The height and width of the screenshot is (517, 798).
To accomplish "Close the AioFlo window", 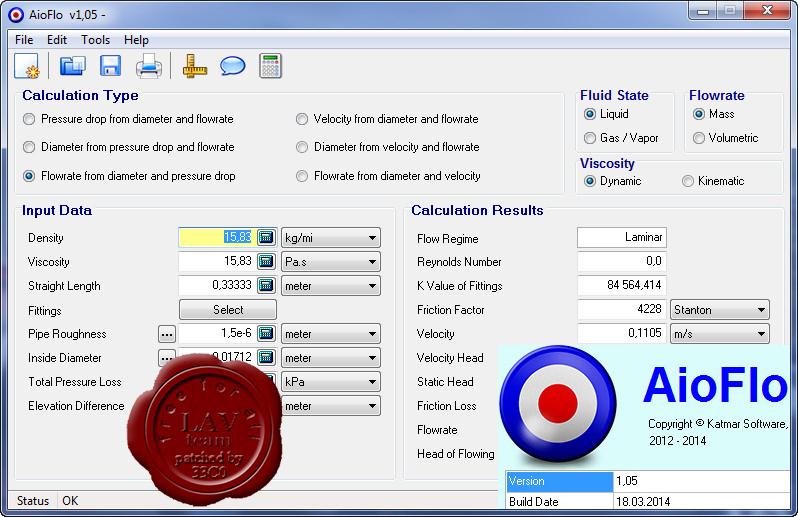I will click(x=767, y=11).
